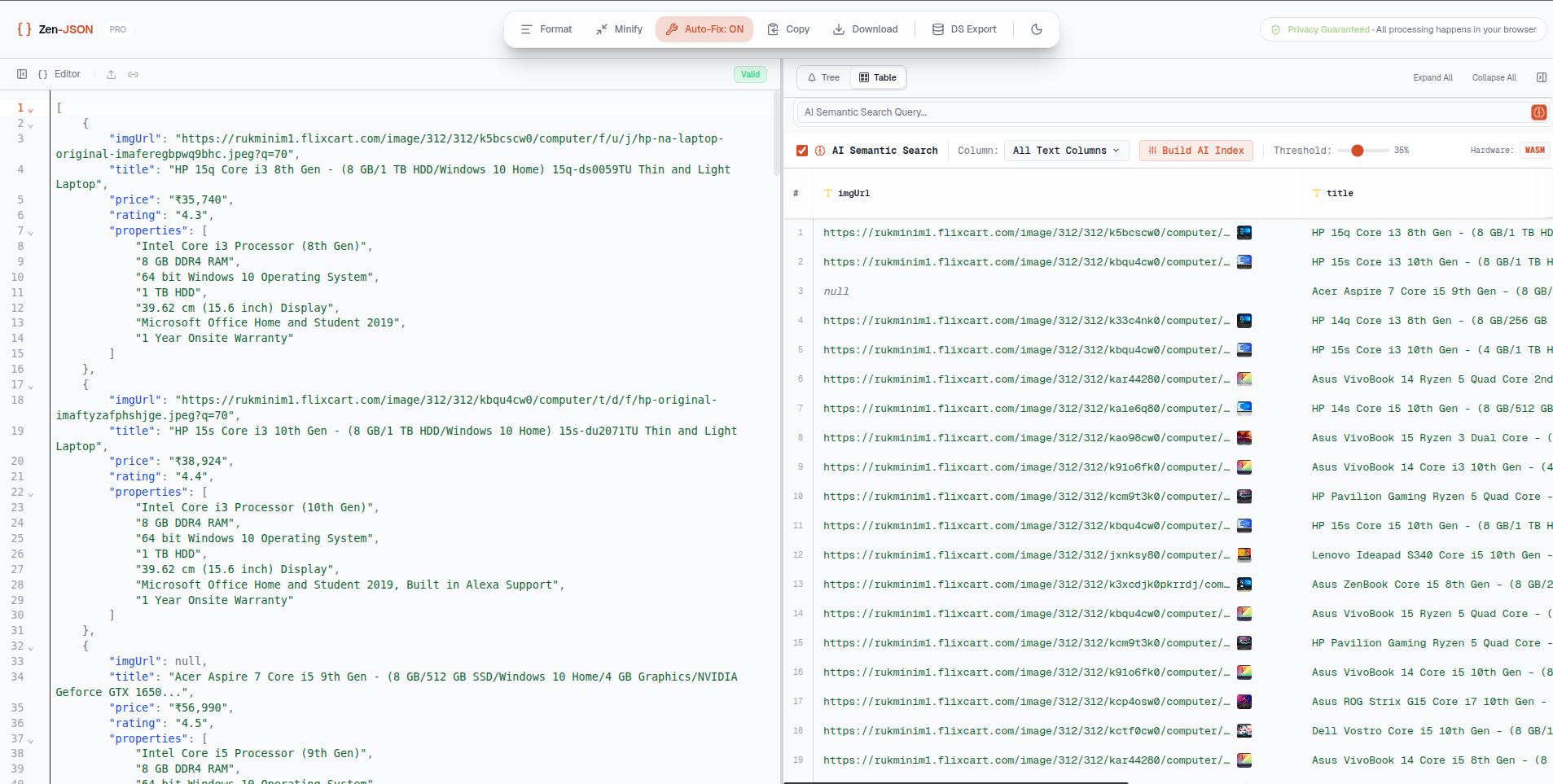Click the Download toolbar button

[865, 29]
